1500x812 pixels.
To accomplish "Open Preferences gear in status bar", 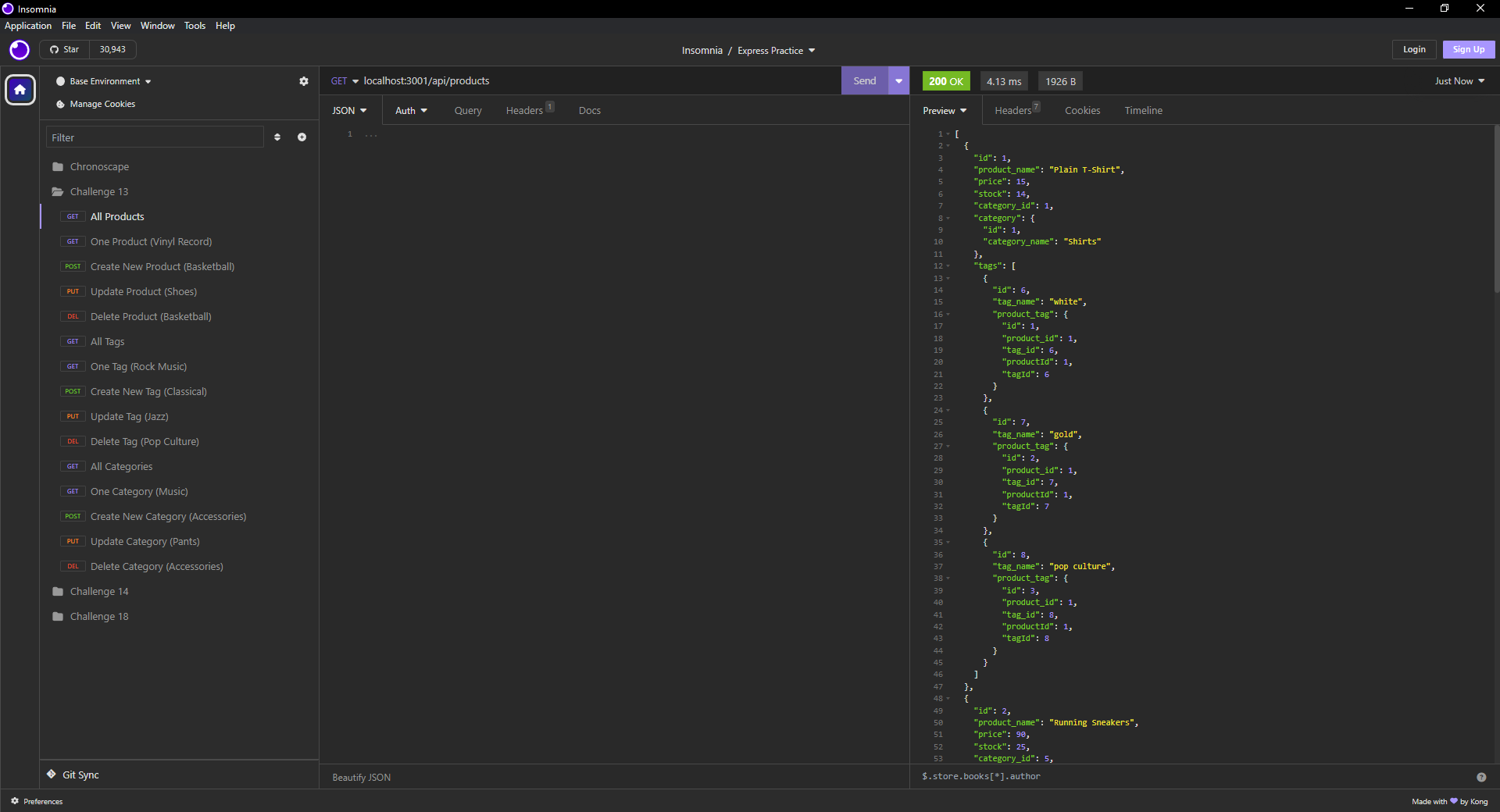I will pyautogui.click(x=15, y=801).
